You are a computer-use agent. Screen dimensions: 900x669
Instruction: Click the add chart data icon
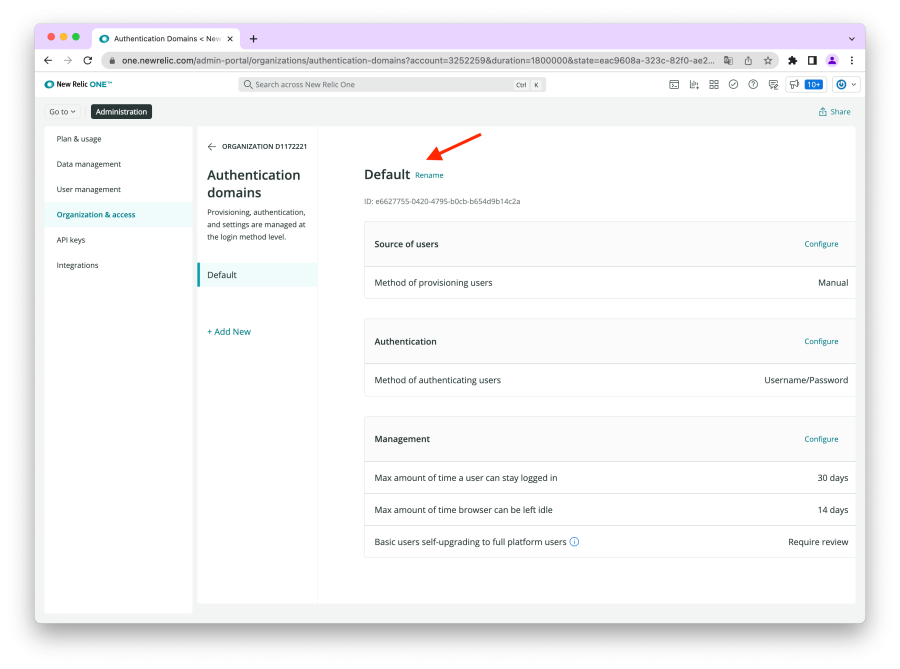click(694, 85)
